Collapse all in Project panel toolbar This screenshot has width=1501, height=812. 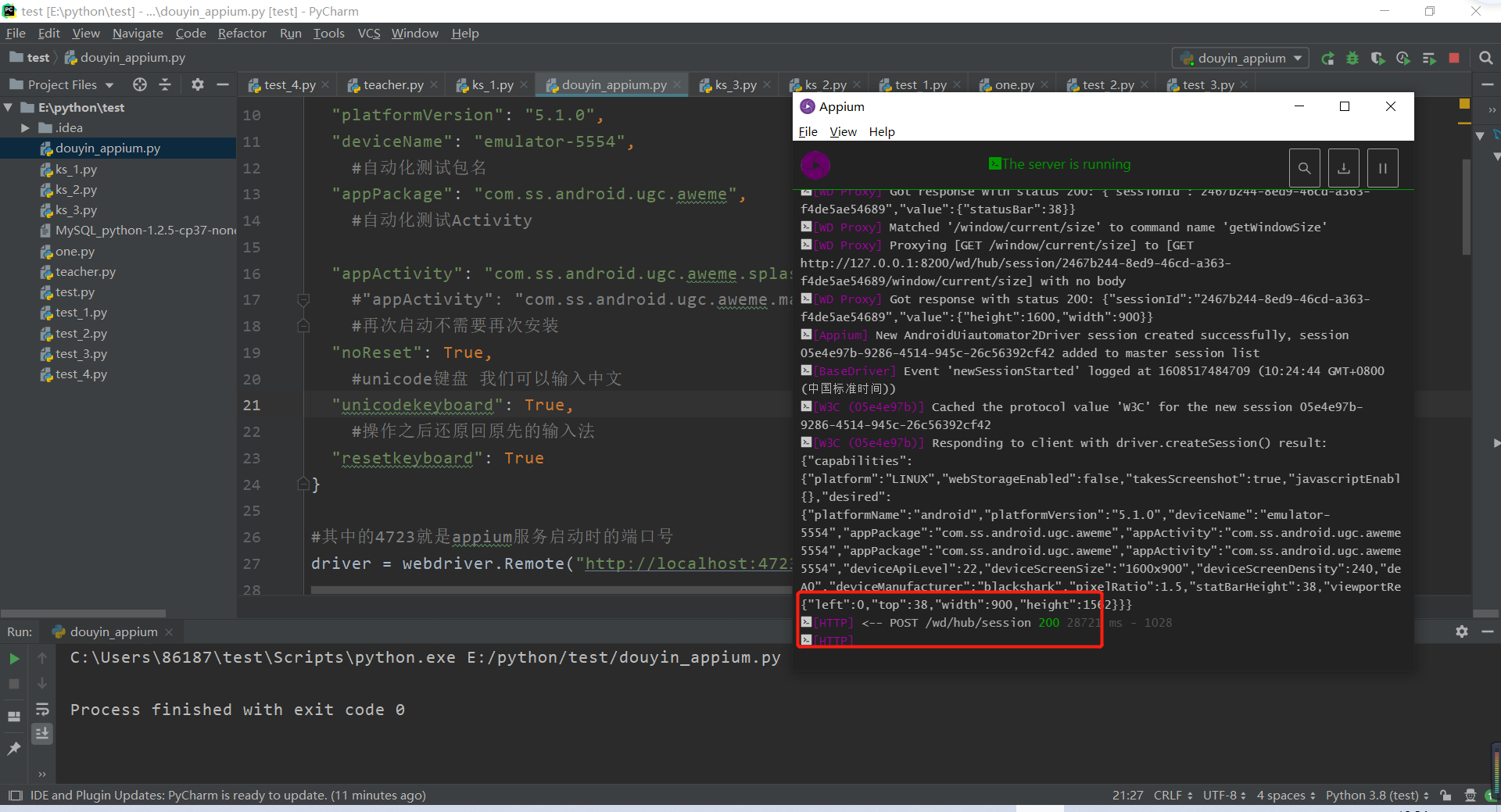[x=165, y=84]
